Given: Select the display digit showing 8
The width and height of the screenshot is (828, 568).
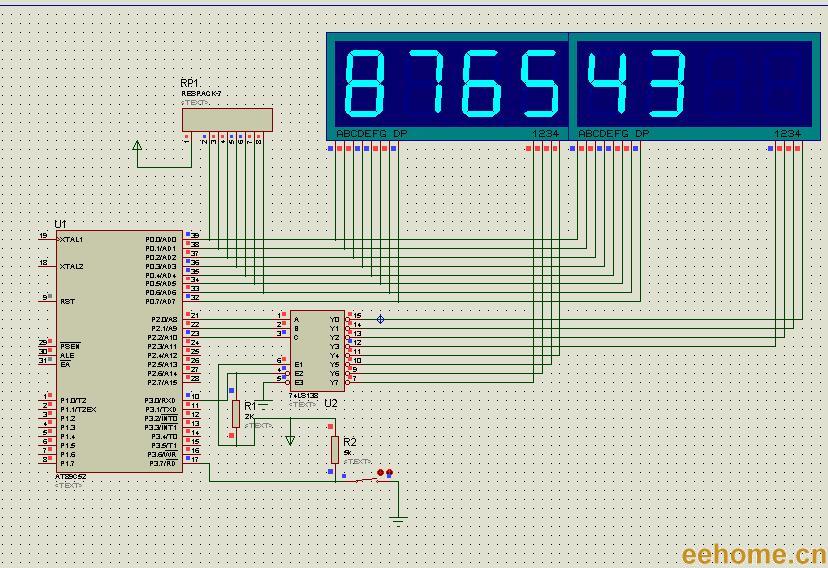Looking at the screenshot, I should [x=364, y=83].
